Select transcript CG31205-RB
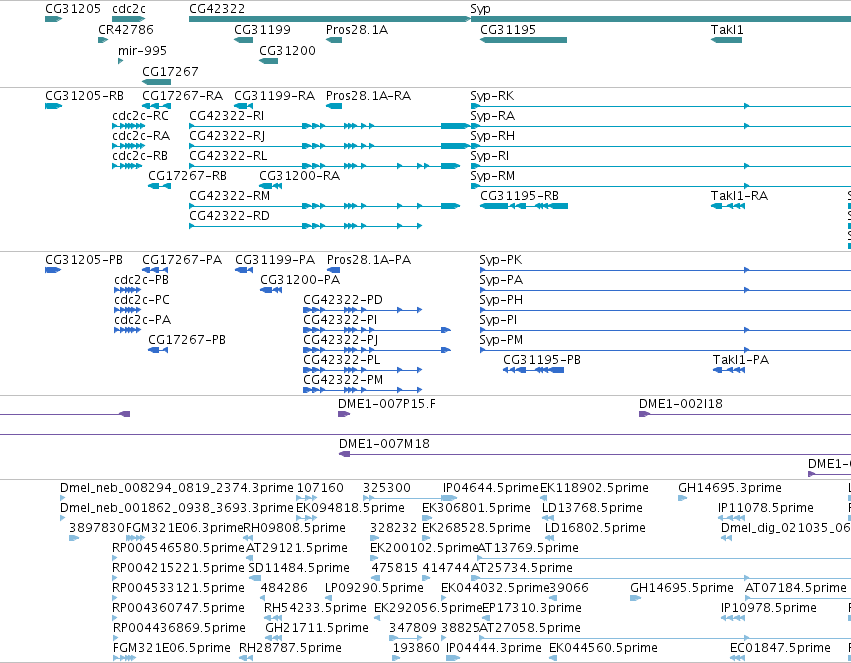The image size is (851, 663). [84, 96]
